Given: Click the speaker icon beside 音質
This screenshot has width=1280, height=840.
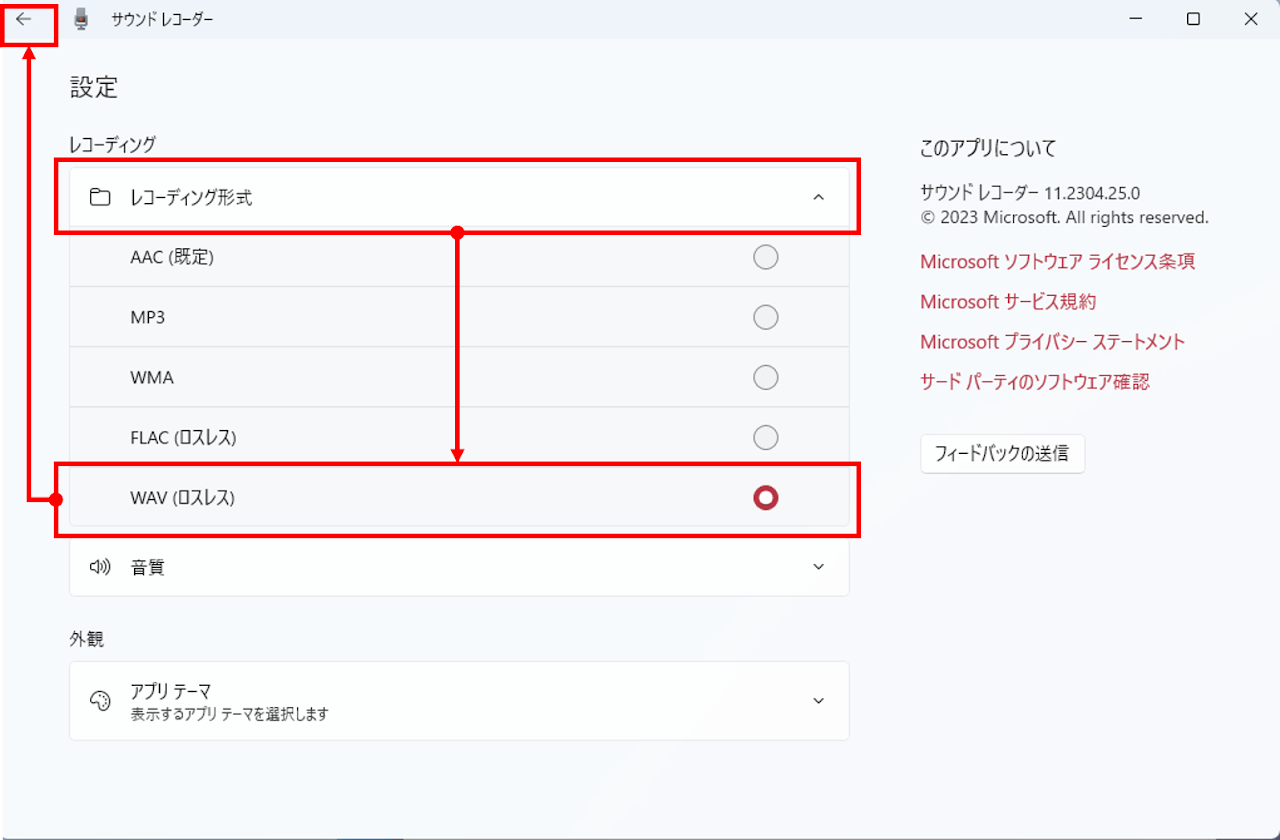Looking at the screenshot, I should tap(100, 567).
